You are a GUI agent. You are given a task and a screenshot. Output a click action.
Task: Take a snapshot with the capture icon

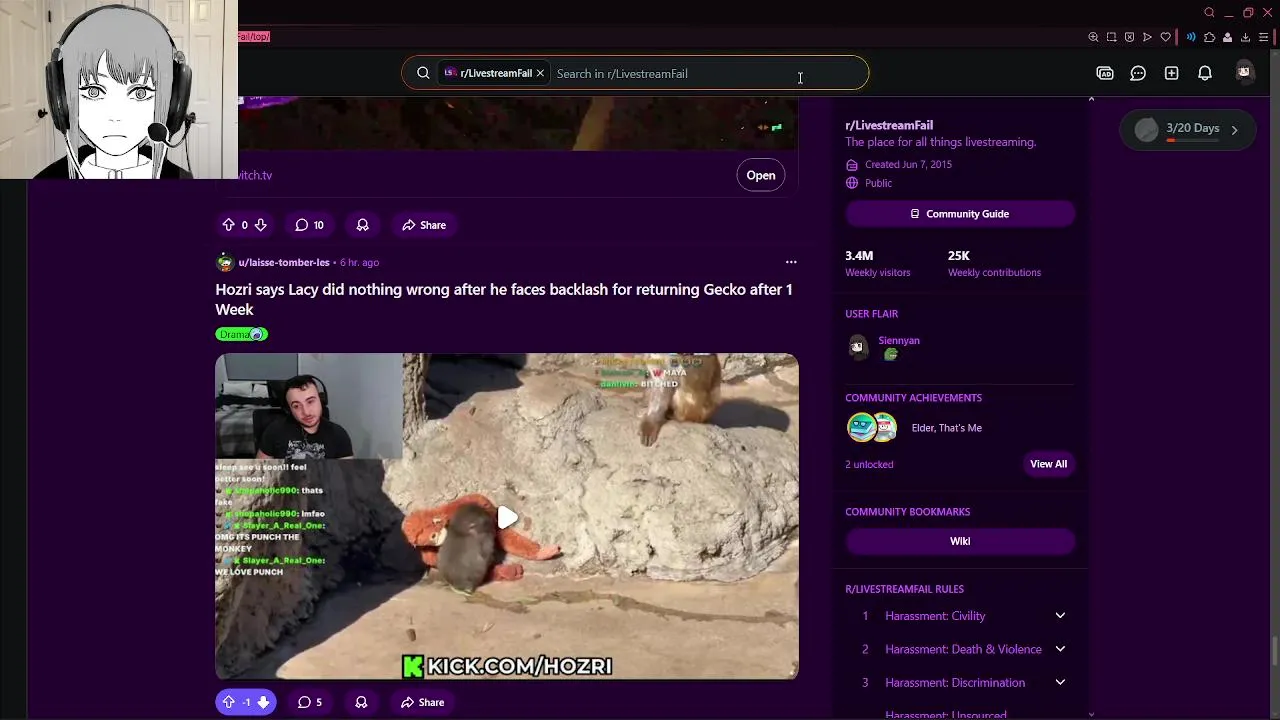1111,37
